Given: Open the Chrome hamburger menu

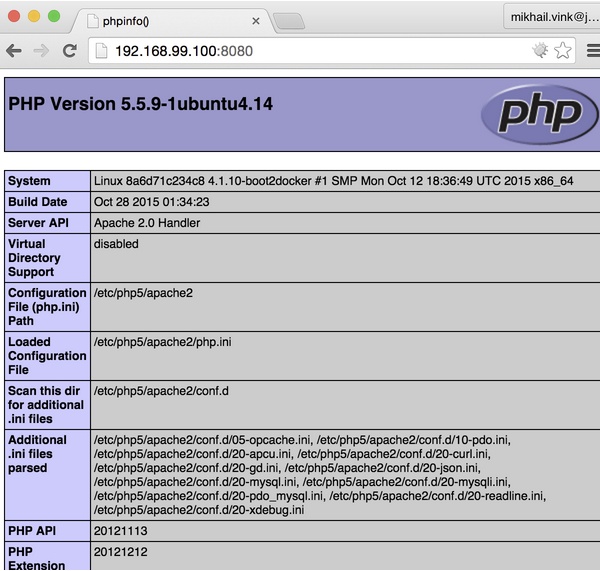Looking at the screenshot, I should pos(593,51).
